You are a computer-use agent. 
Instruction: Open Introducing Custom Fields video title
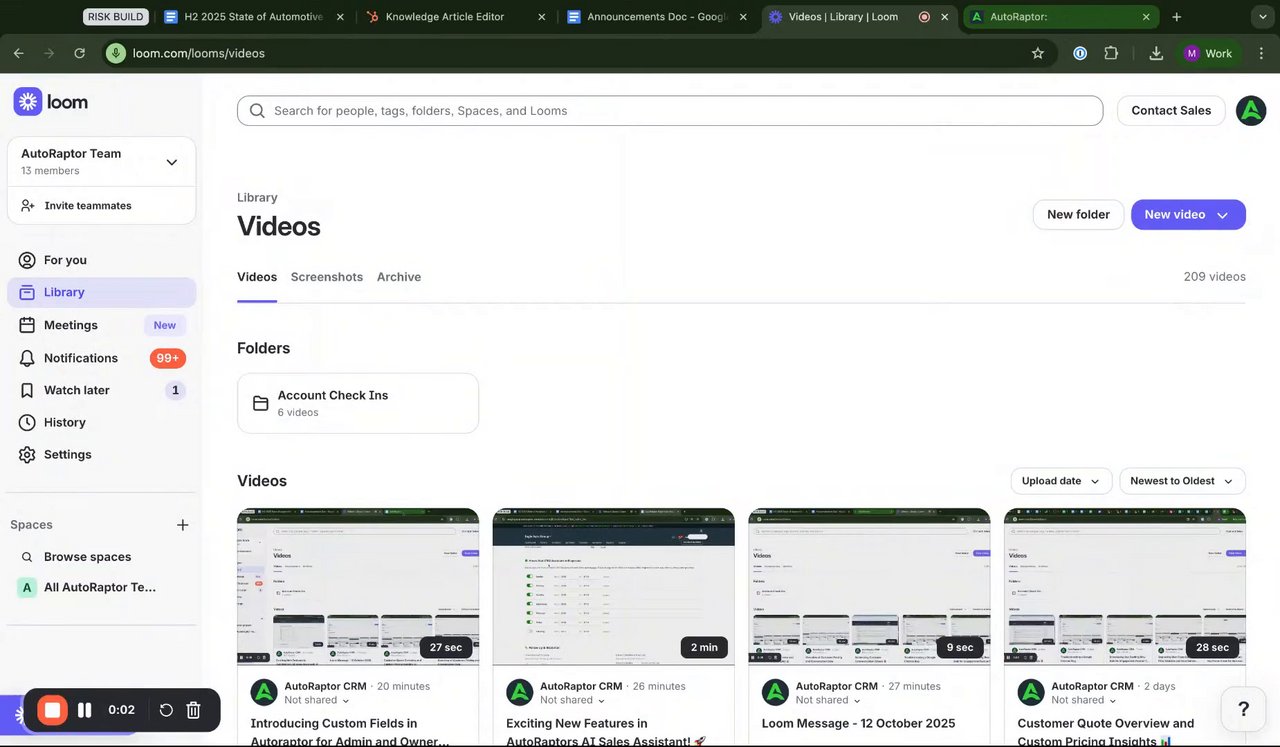pyautogui.click(x=350, y=732)
